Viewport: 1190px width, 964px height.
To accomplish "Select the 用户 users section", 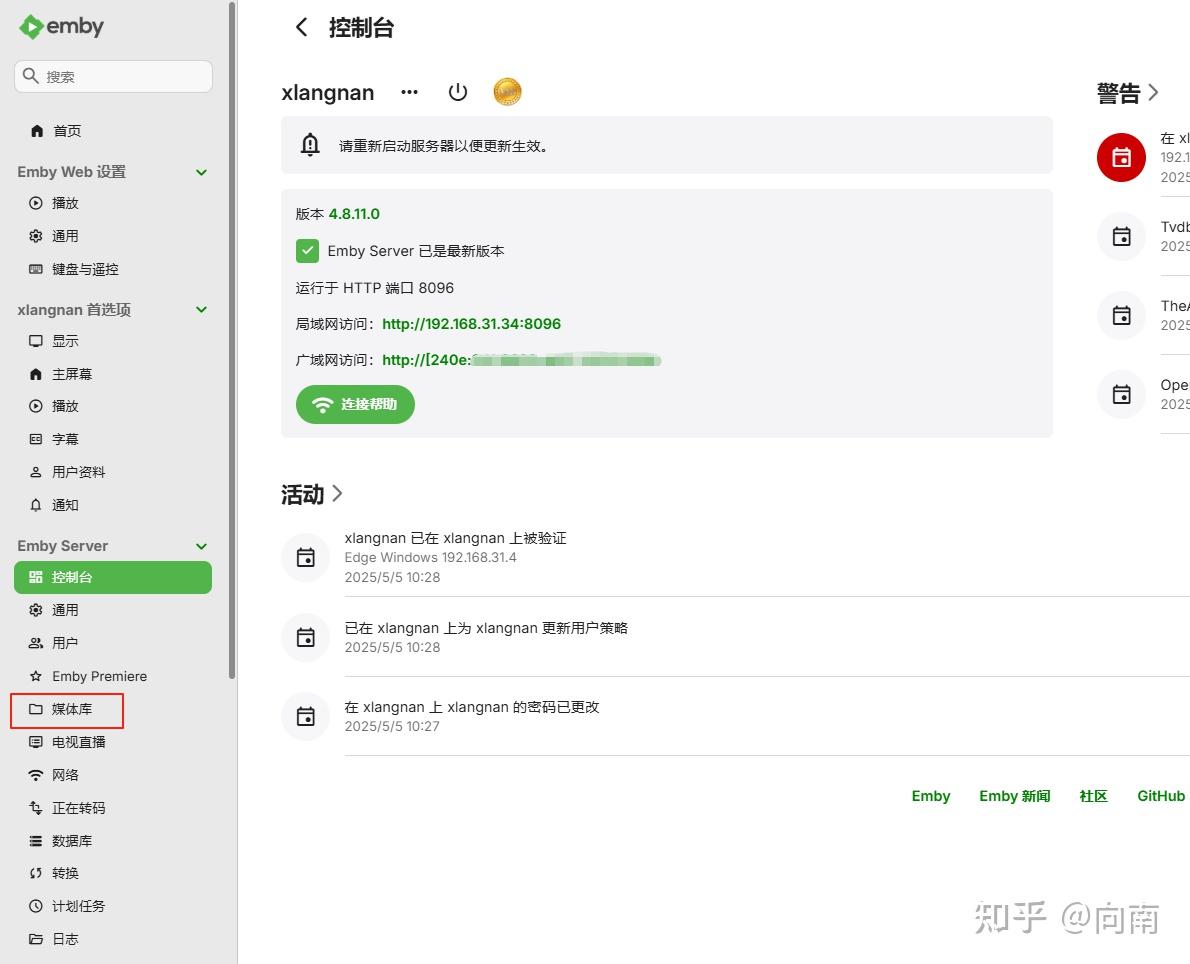I will 63,642.
